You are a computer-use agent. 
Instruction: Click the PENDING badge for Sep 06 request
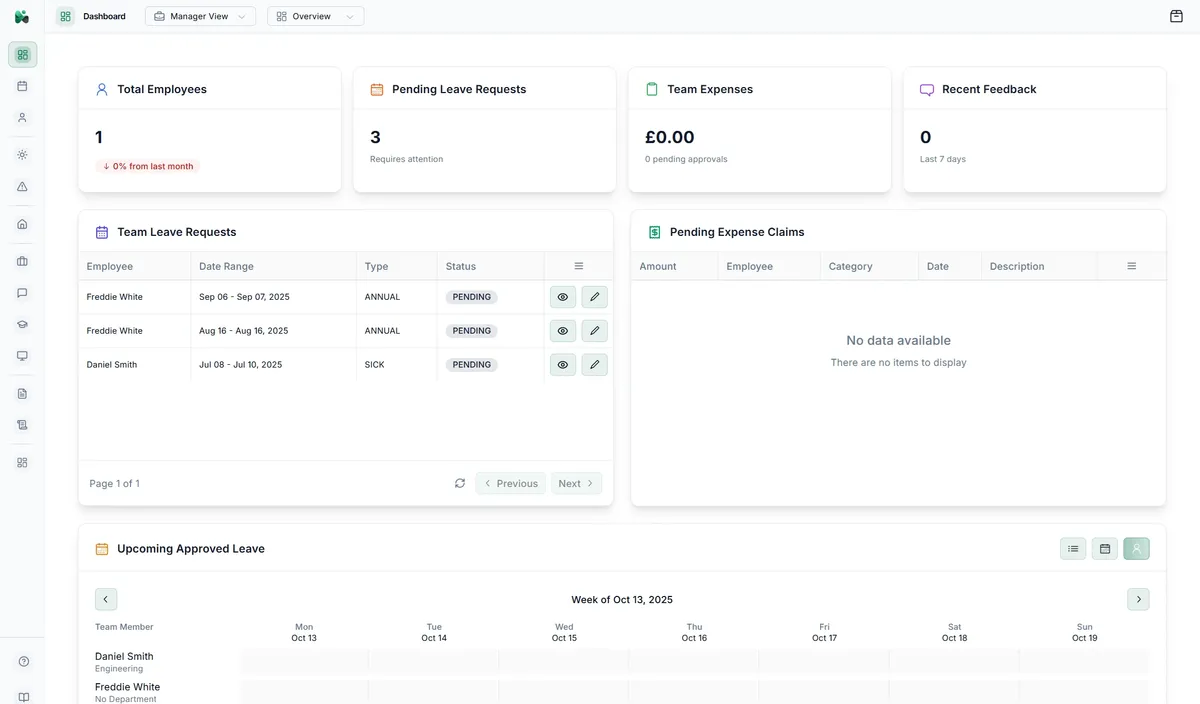(472, 297)
